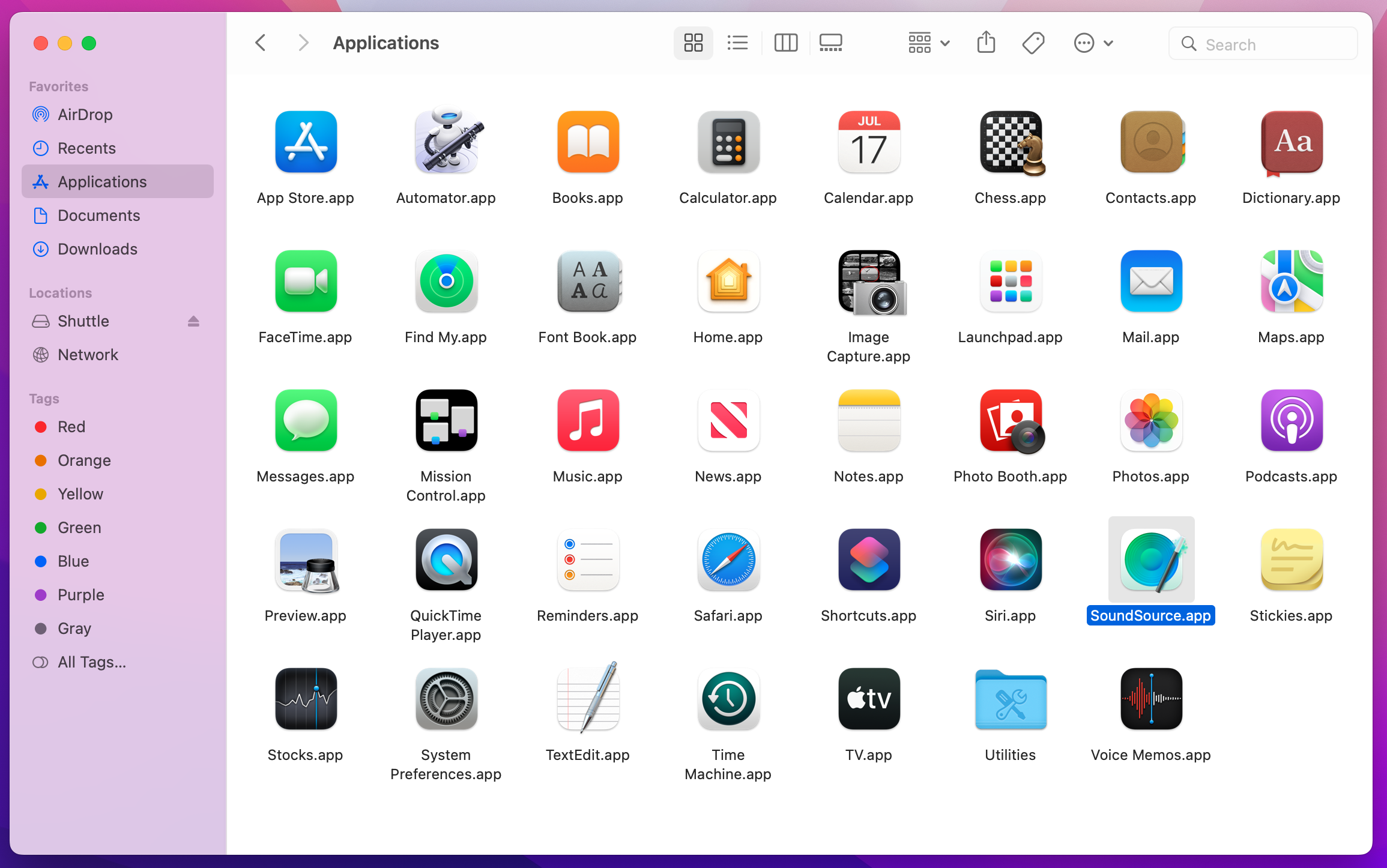Select the TextEdit app icon
1387x868 pixels.
(588, 698)
